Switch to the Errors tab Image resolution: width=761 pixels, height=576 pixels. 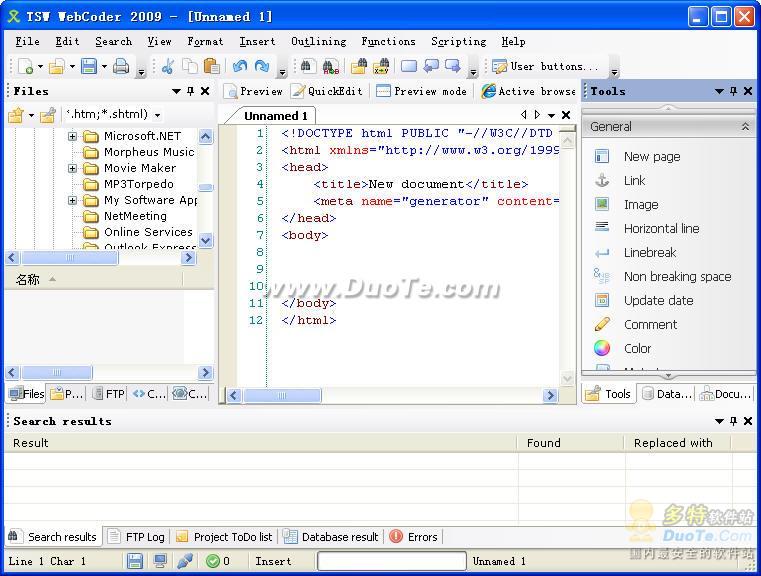pos(414,537)
